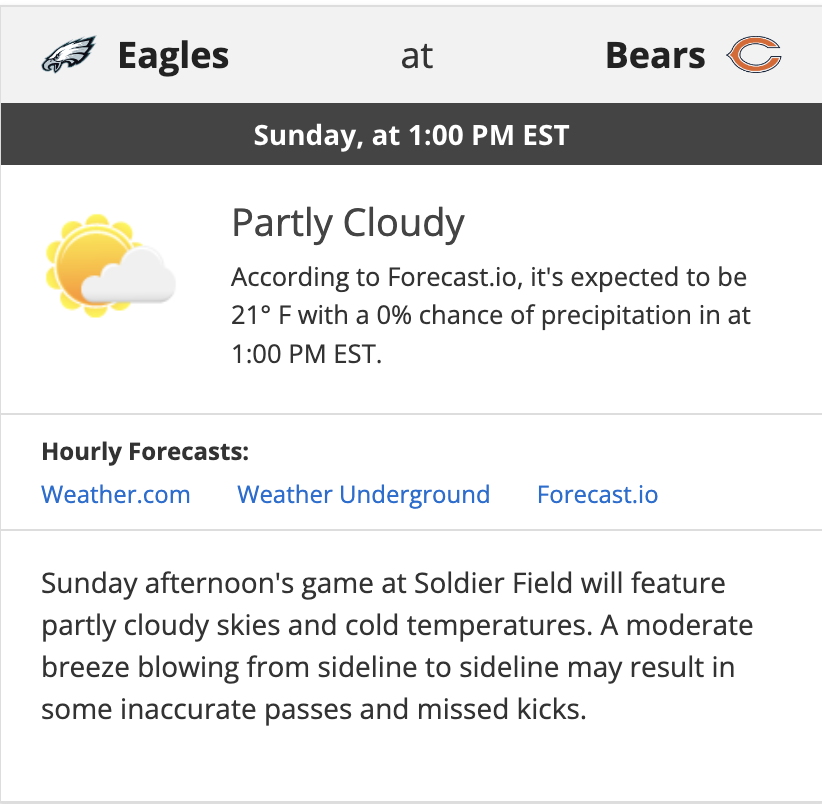Click the Hourly Forecasts label
This screenshot has width=822, height=804.
click(145, 452)
